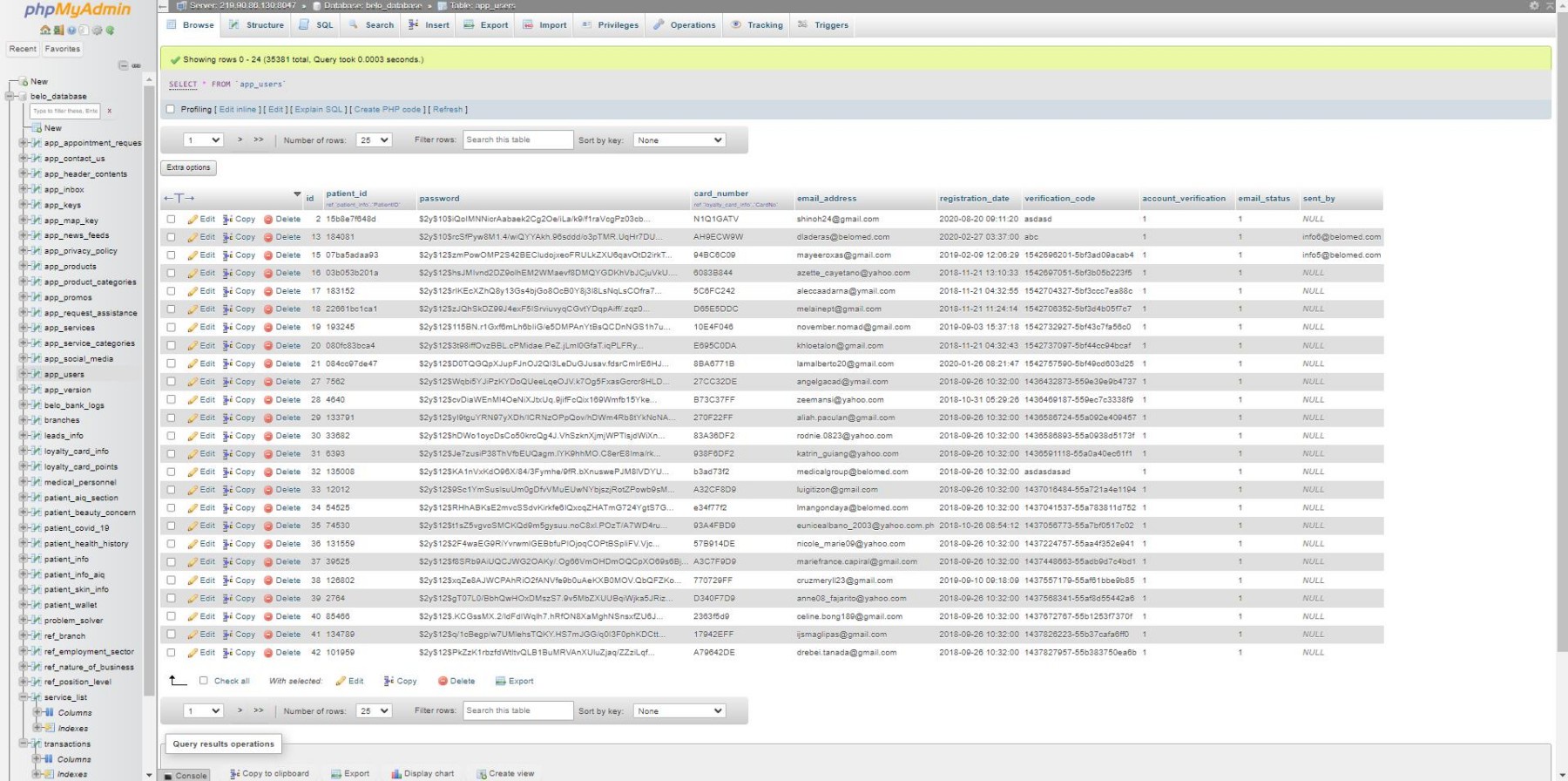Click the Explain SQL link
Image resolution: width=1568 pixels, height=781 pixels.
pos(319,110)
